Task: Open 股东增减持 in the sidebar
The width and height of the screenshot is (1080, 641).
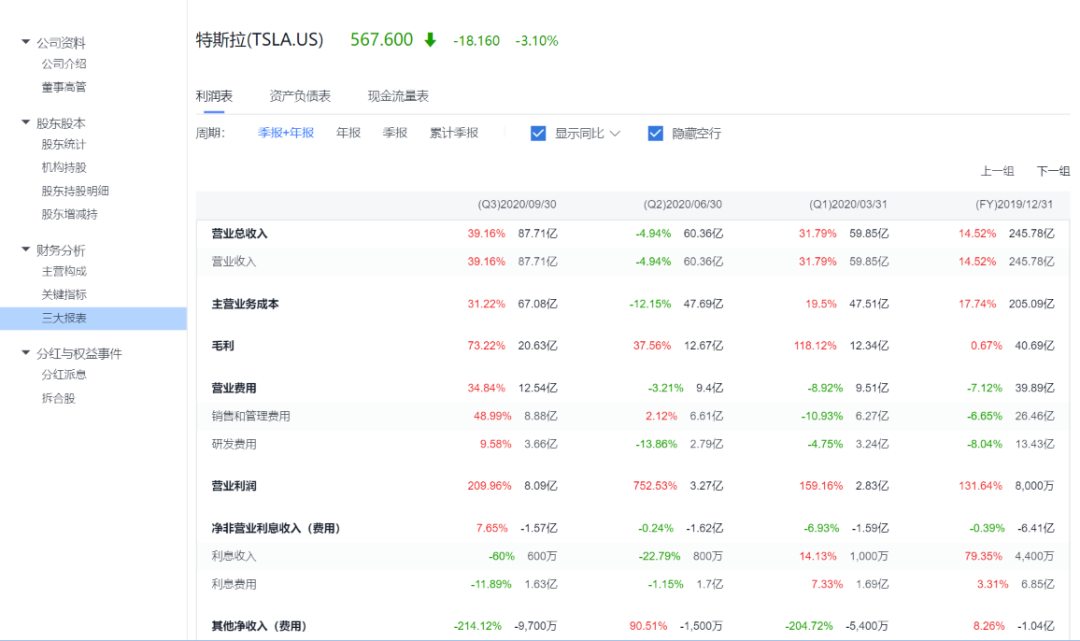Action: (x=70, y=214)
